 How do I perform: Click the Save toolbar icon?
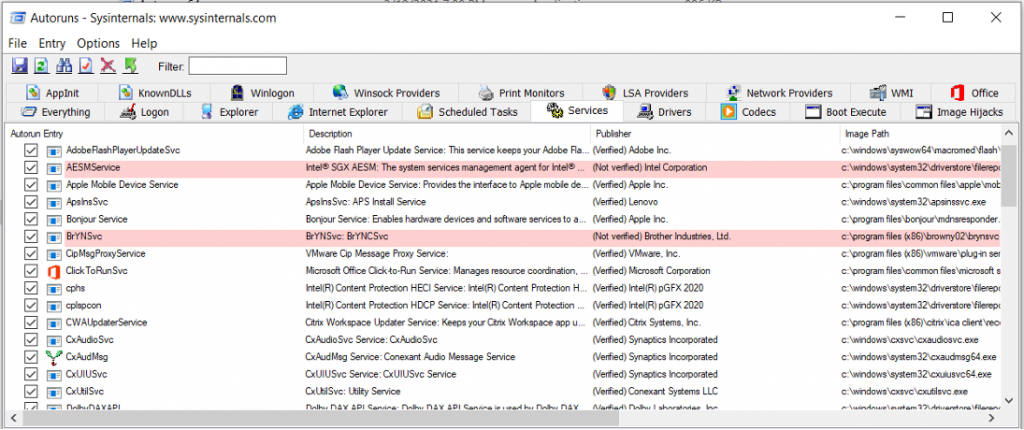(x=20, y=65)
